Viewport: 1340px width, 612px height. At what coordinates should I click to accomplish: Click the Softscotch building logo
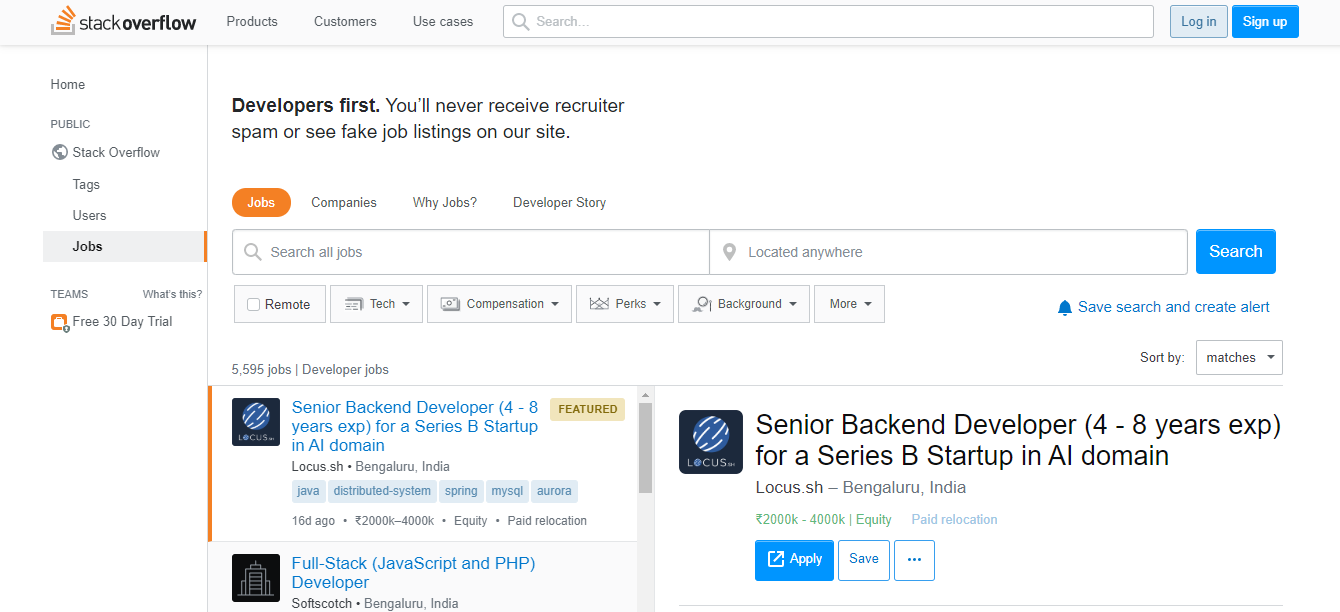click(256, 578)
